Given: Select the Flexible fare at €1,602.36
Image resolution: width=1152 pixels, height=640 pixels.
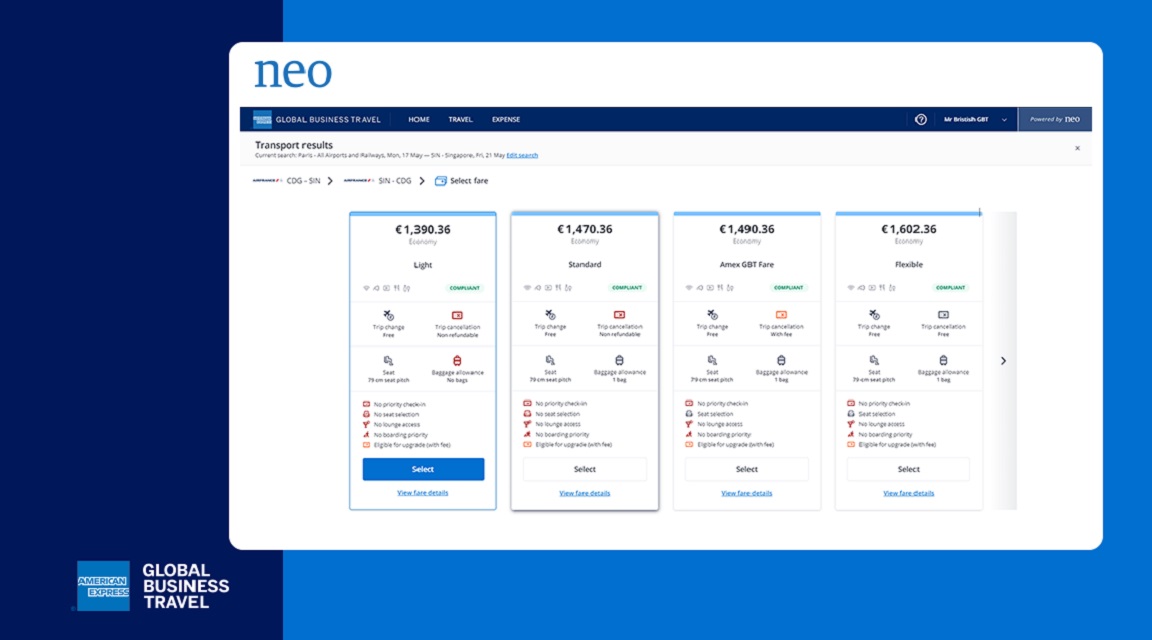Looking at the screenshot, I should click(x=908, y=469).
